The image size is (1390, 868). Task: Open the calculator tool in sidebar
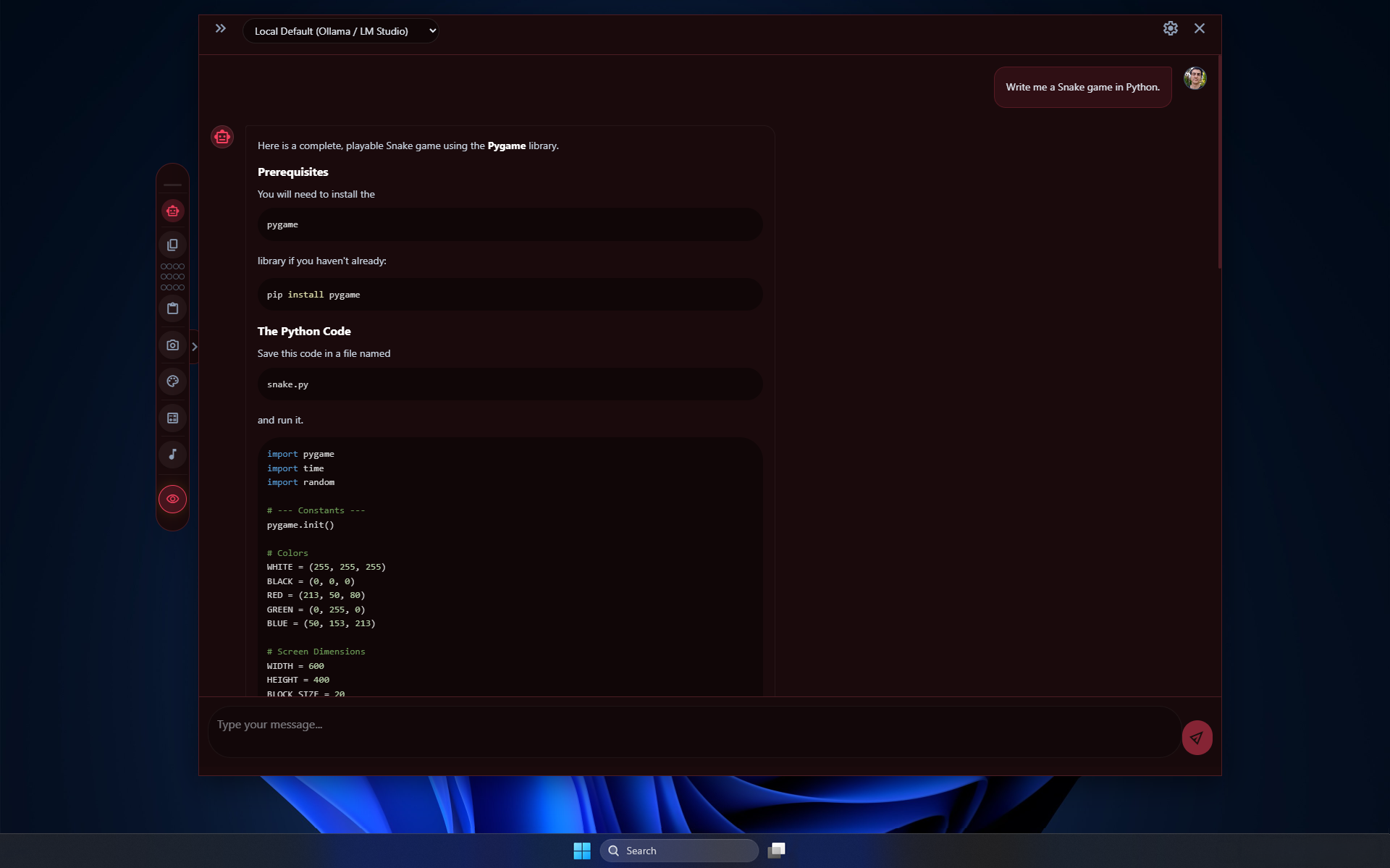click(172, 418)
